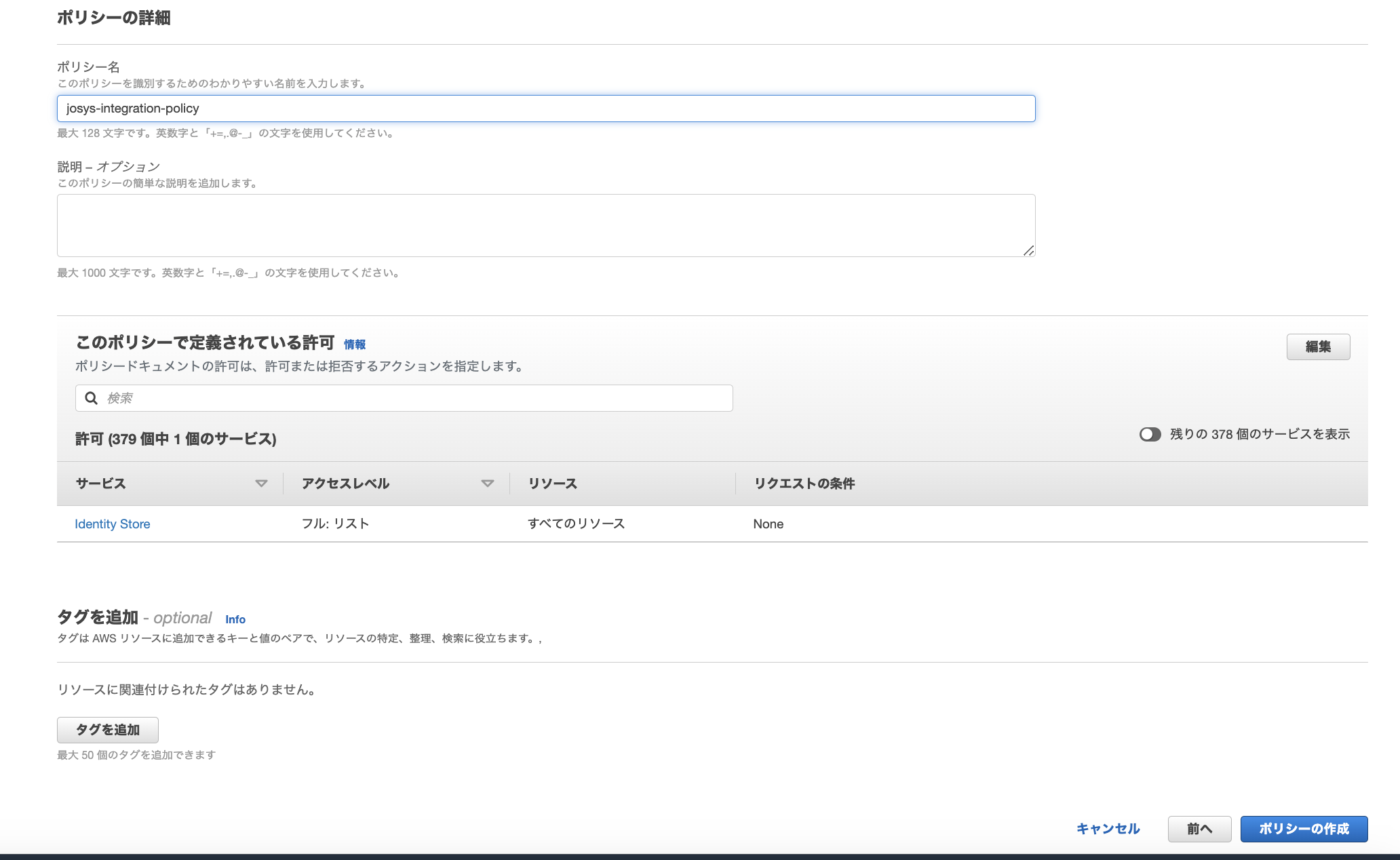Toggle showing remaining 378 services

(1150, 434)
